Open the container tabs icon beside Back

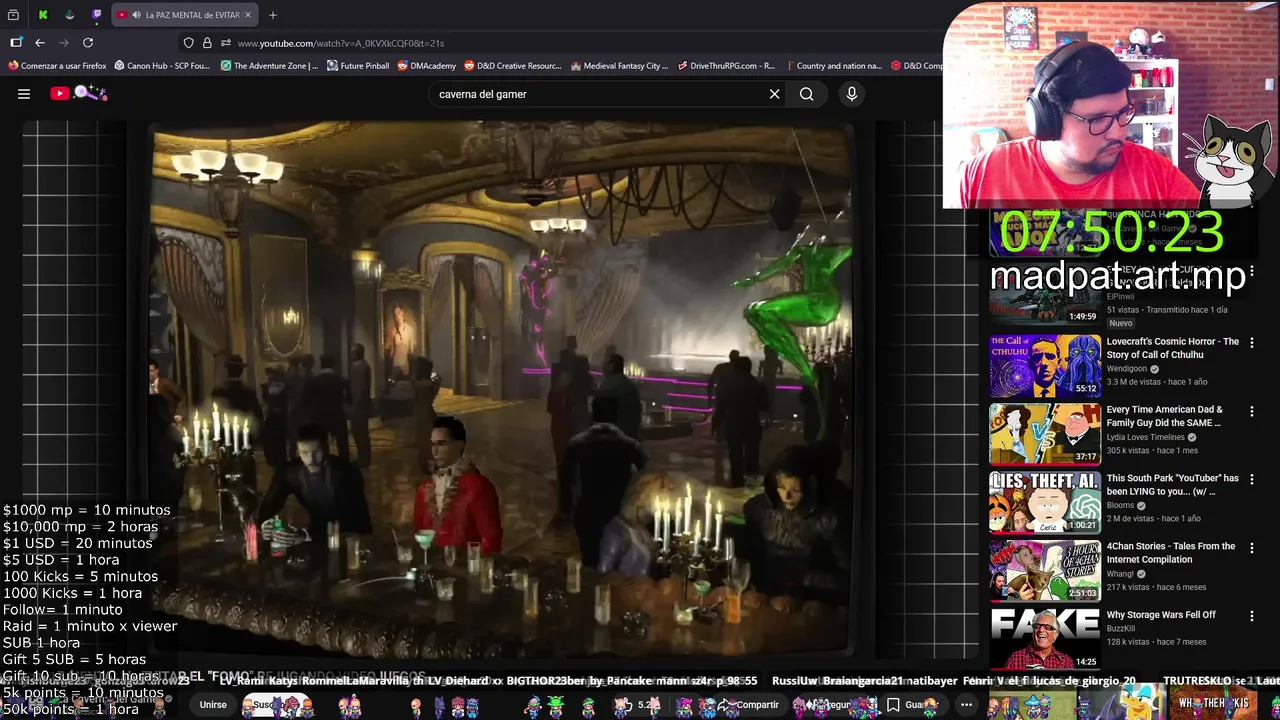[x=16, y=43]
